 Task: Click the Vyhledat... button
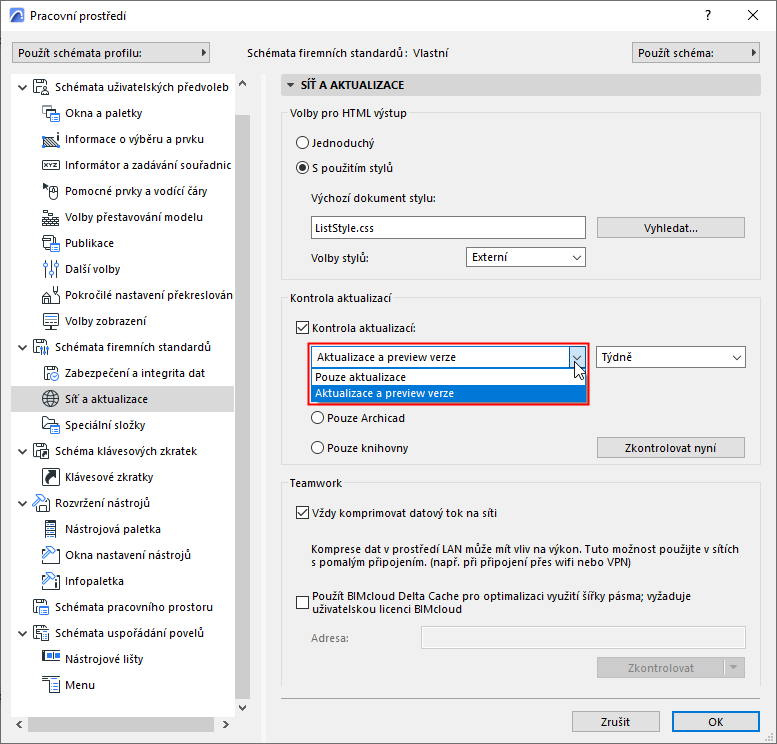click(x=670, y=228)
